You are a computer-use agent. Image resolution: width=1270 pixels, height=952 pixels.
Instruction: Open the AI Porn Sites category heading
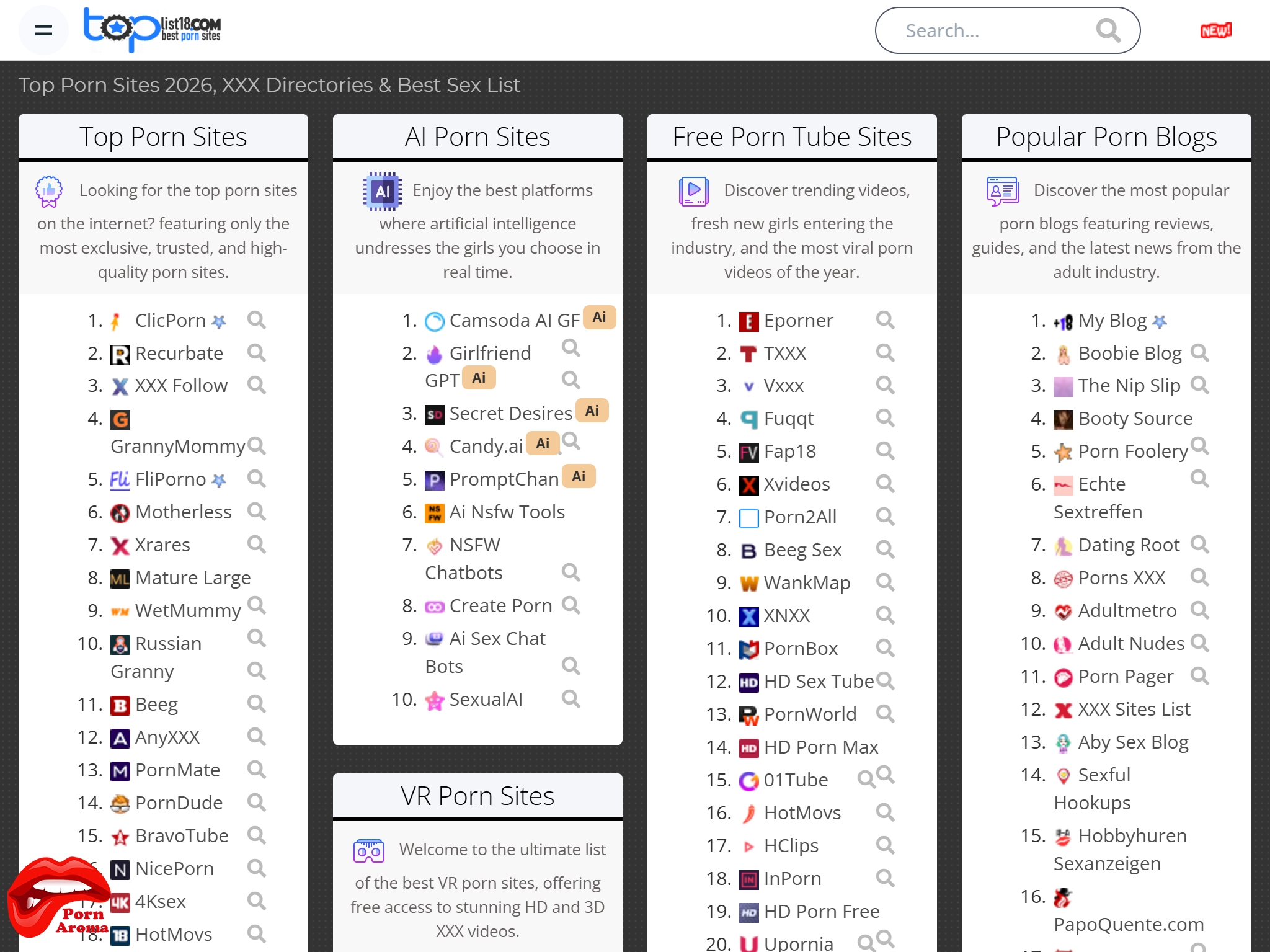click(477, 137)
